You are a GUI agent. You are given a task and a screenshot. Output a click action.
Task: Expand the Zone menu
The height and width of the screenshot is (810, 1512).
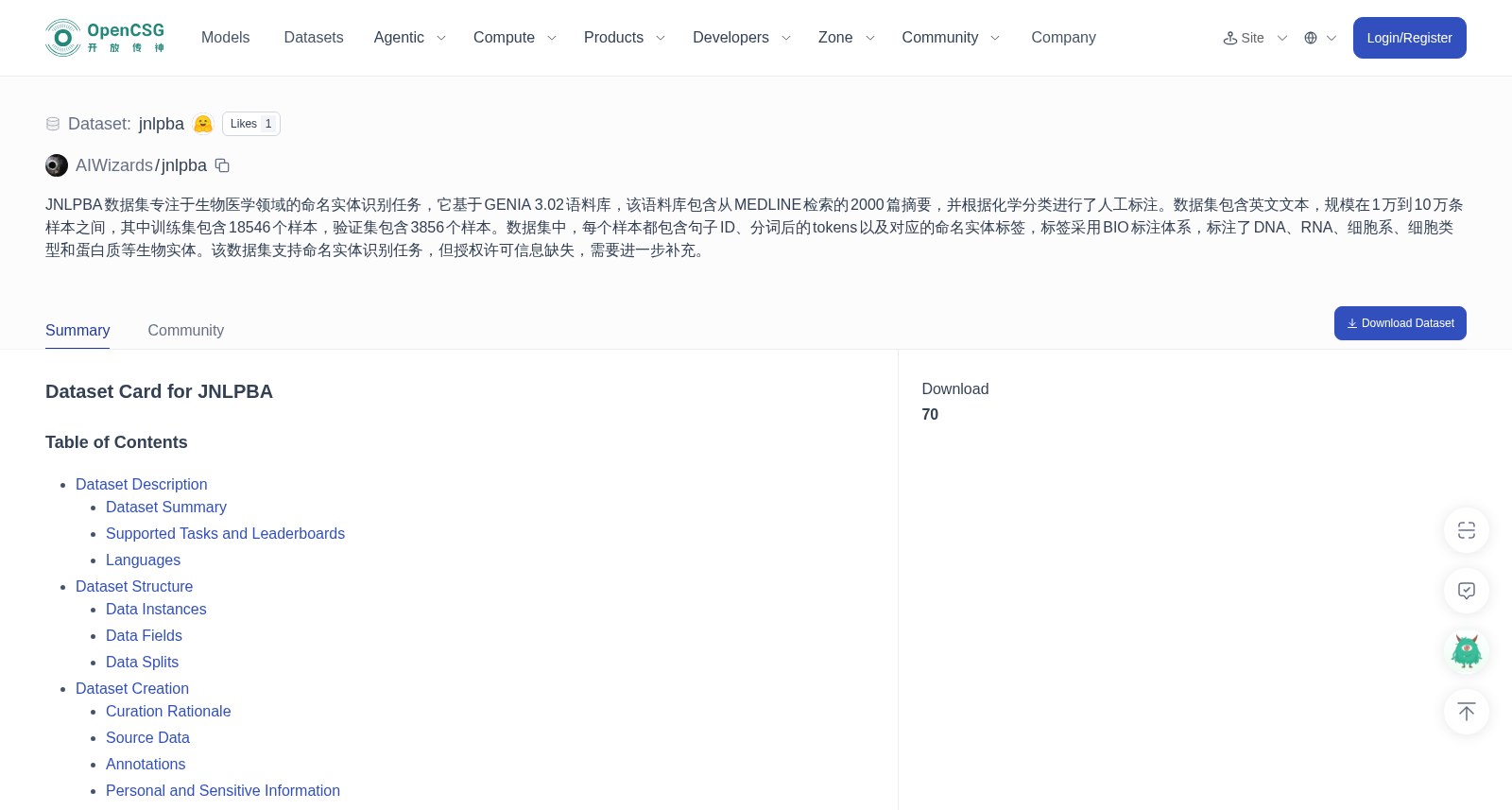click(847, 38)
